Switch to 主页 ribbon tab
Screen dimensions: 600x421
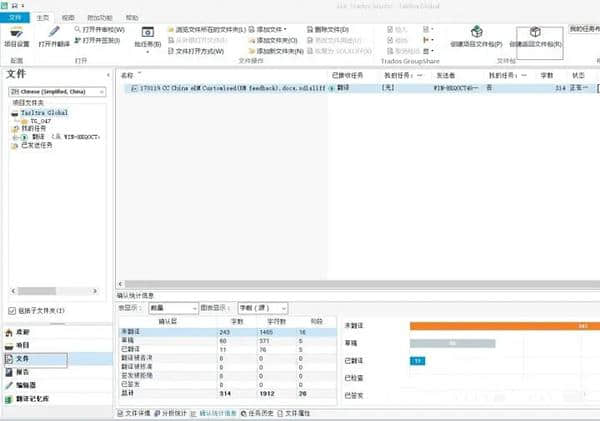pyautogui.click(x=42, y=18)
